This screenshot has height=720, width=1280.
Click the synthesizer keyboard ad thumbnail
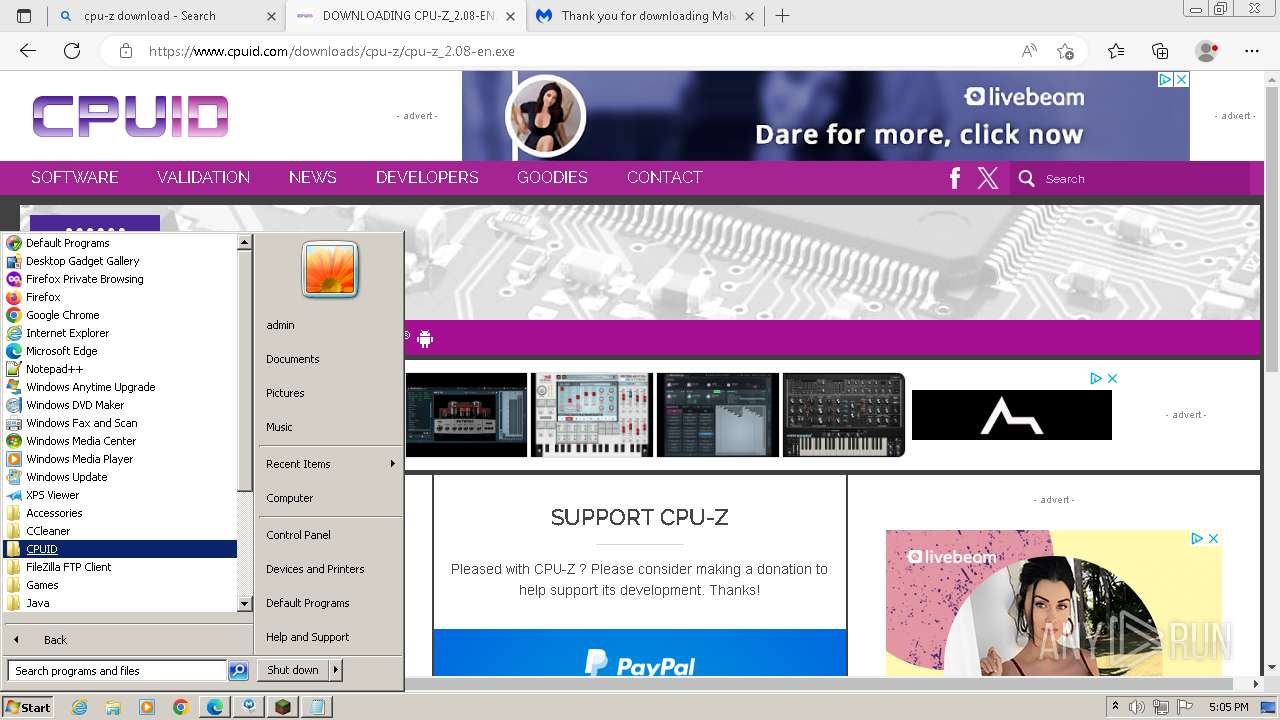tap(844, 415)
